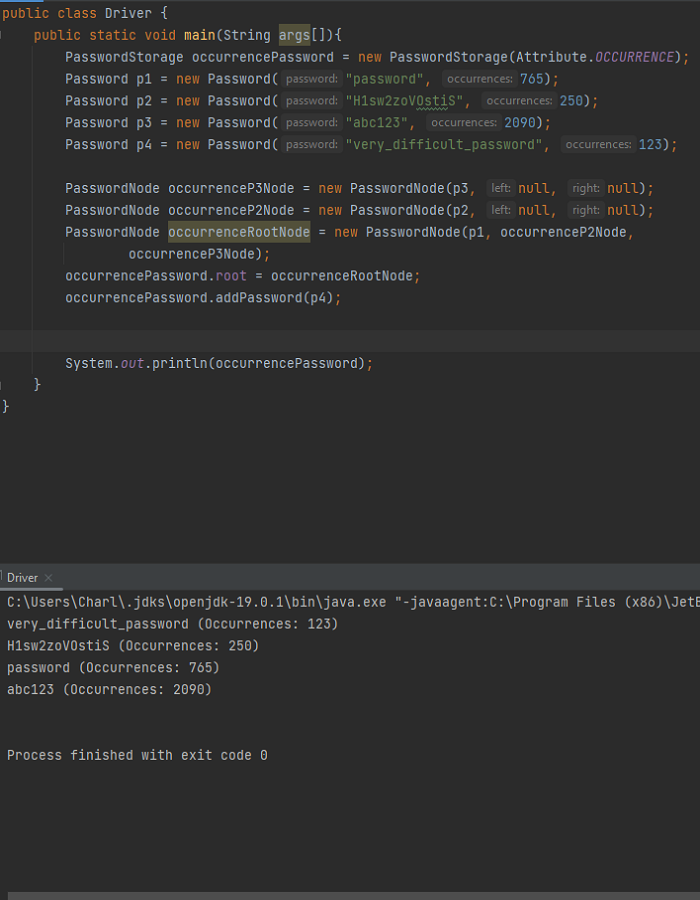
Task: Click the java.exe command line in console
Action: pos(353,602)
